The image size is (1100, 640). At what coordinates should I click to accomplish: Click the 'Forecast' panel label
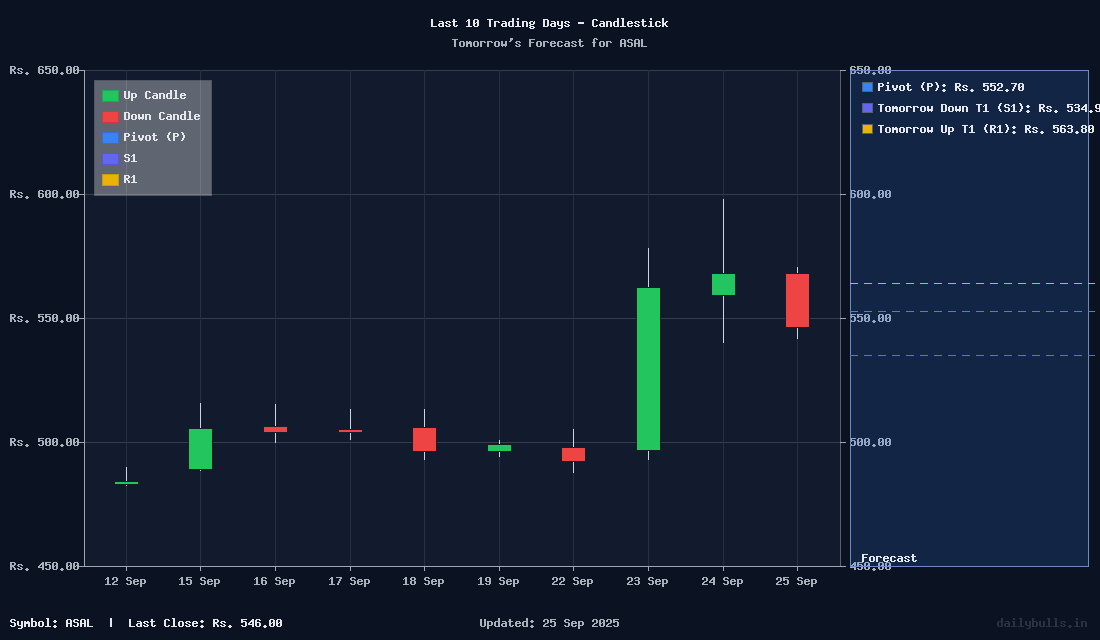[x=889, y=558]
